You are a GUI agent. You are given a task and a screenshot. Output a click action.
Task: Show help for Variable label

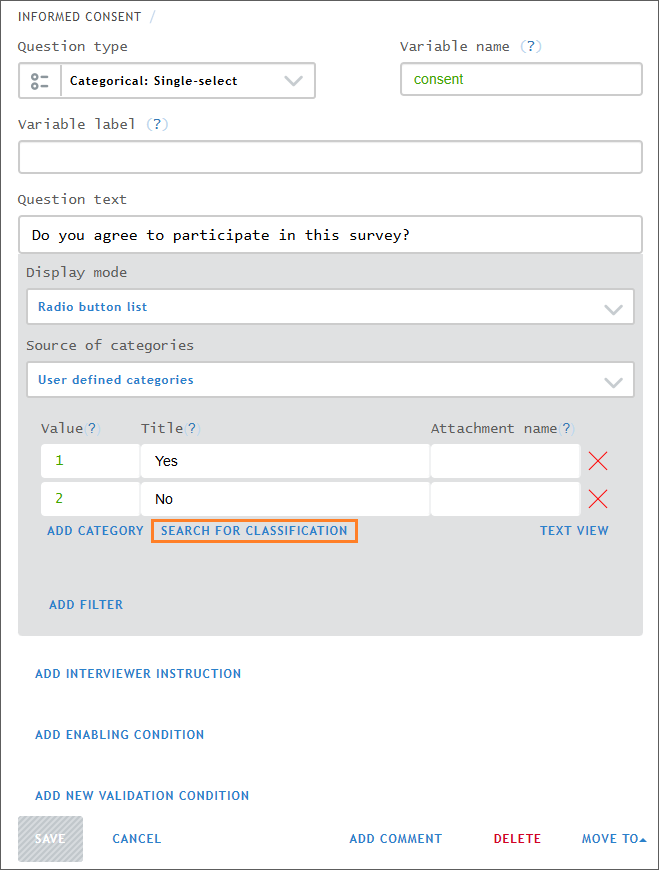click(158, 124)
